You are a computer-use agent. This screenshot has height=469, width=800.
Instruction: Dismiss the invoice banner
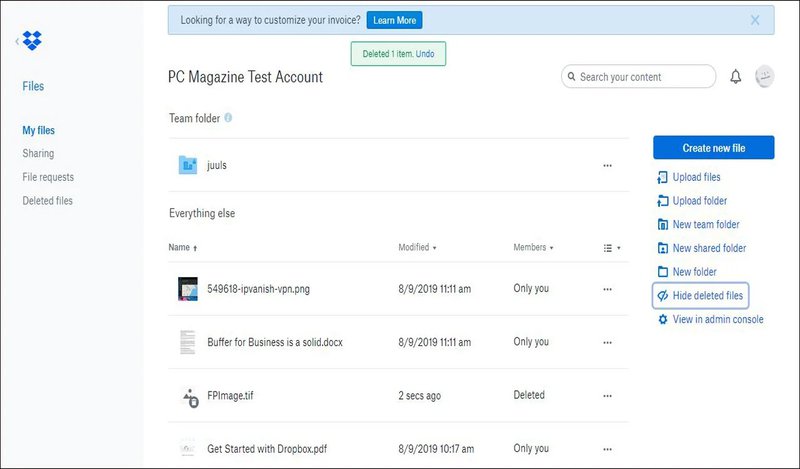[755, 20]
